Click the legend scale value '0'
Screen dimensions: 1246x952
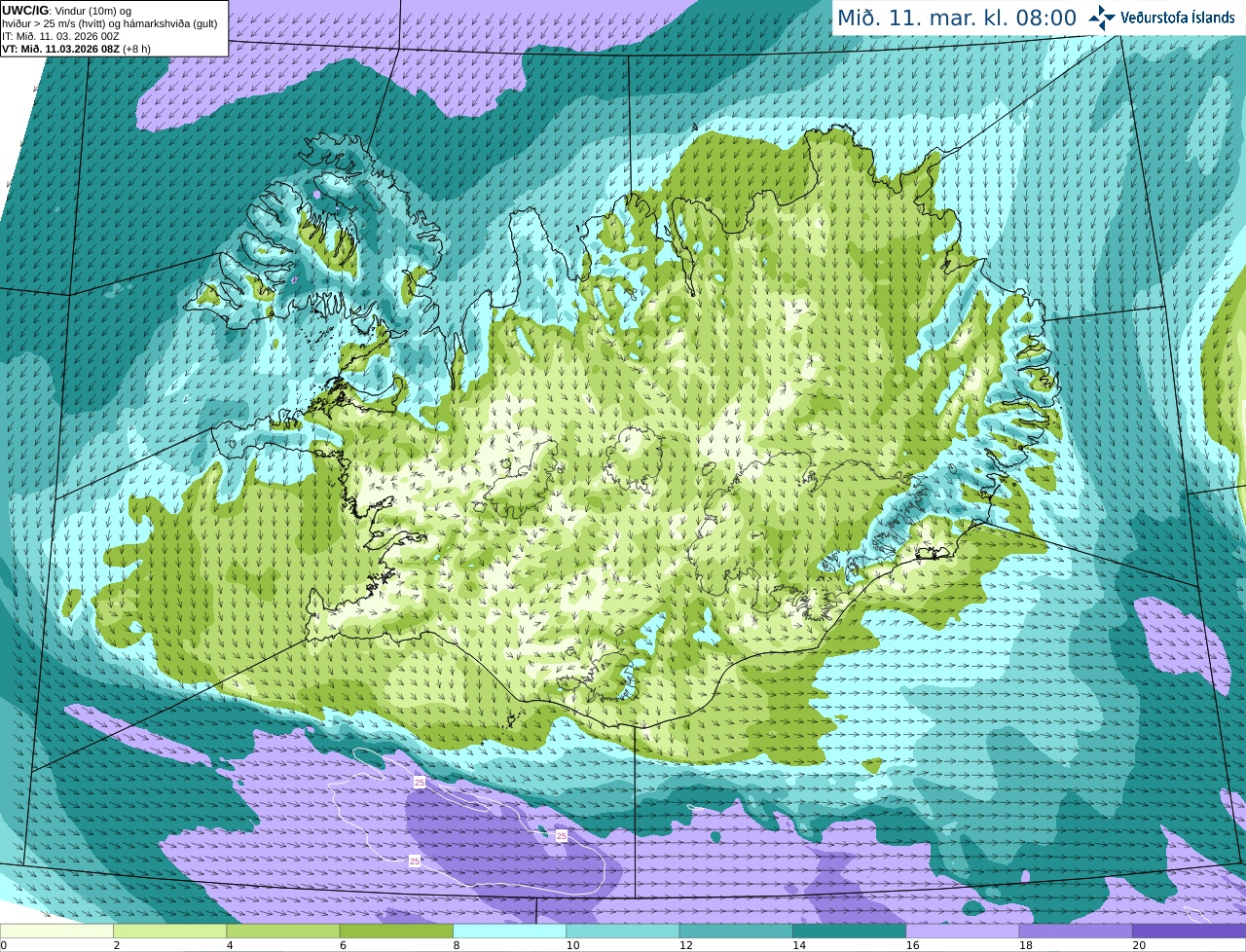tap(3, 945)
